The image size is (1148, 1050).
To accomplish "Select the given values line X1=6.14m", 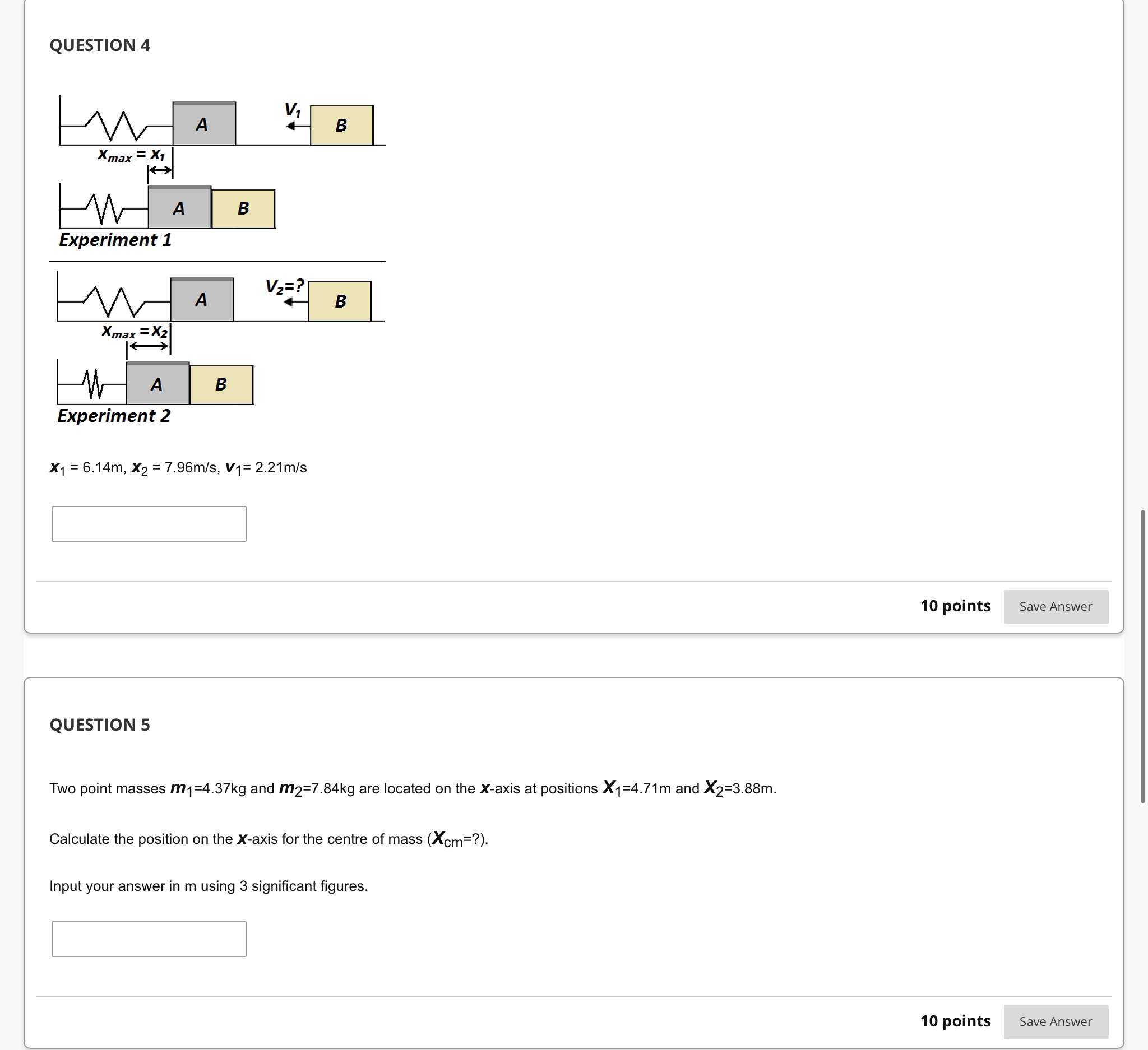I will coord(178,468).
